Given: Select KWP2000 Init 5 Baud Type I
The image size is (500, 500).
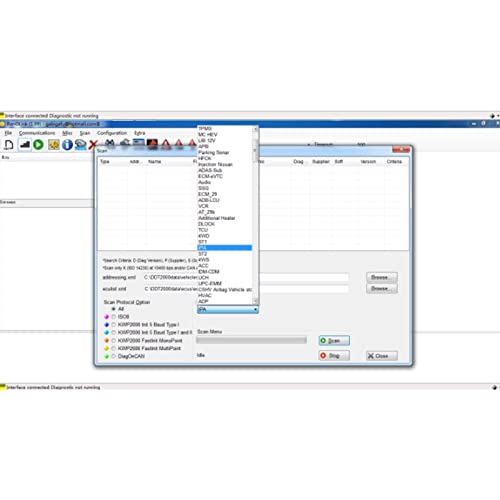Looking at the screenshot, I should point(114,325).
